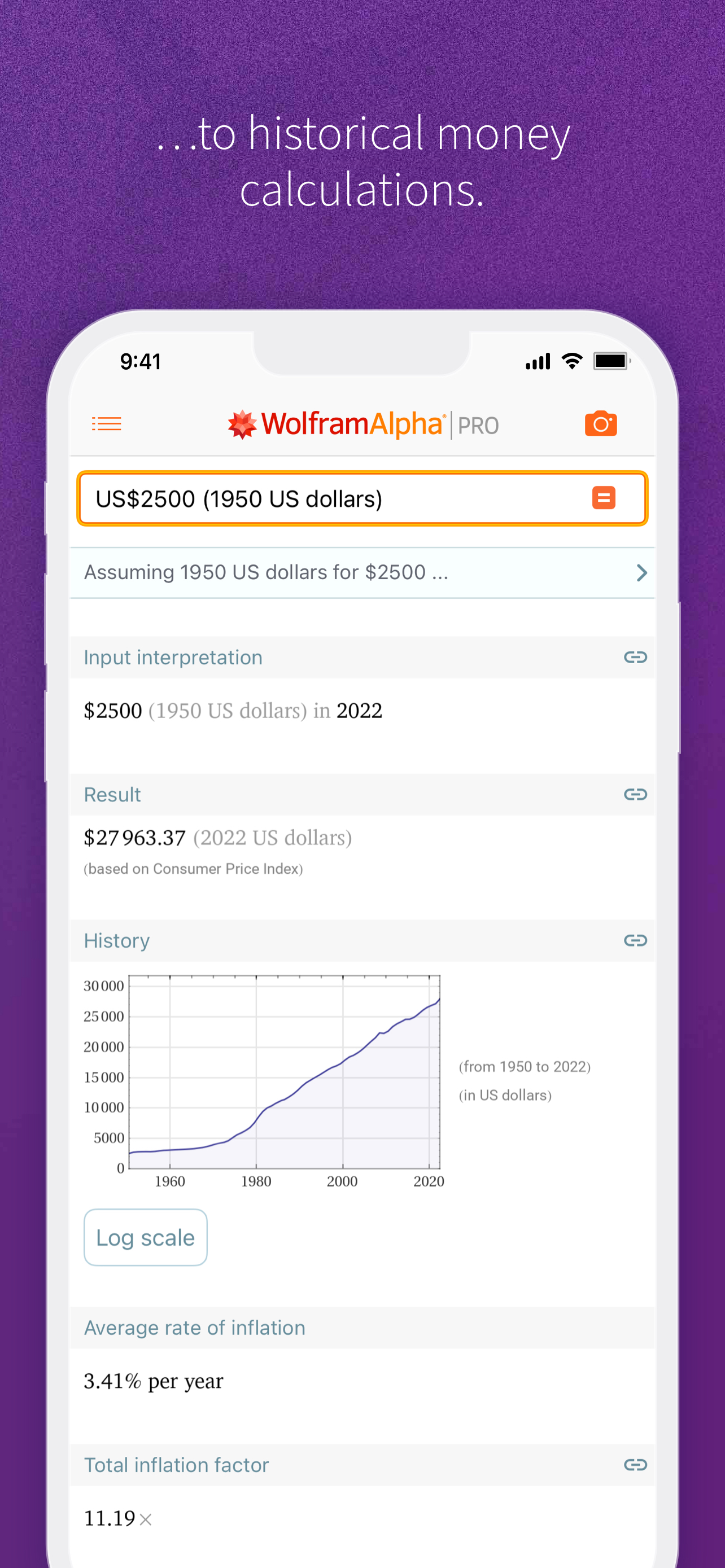Tap the 11.19× inflation factor value

pos(117,1518)
